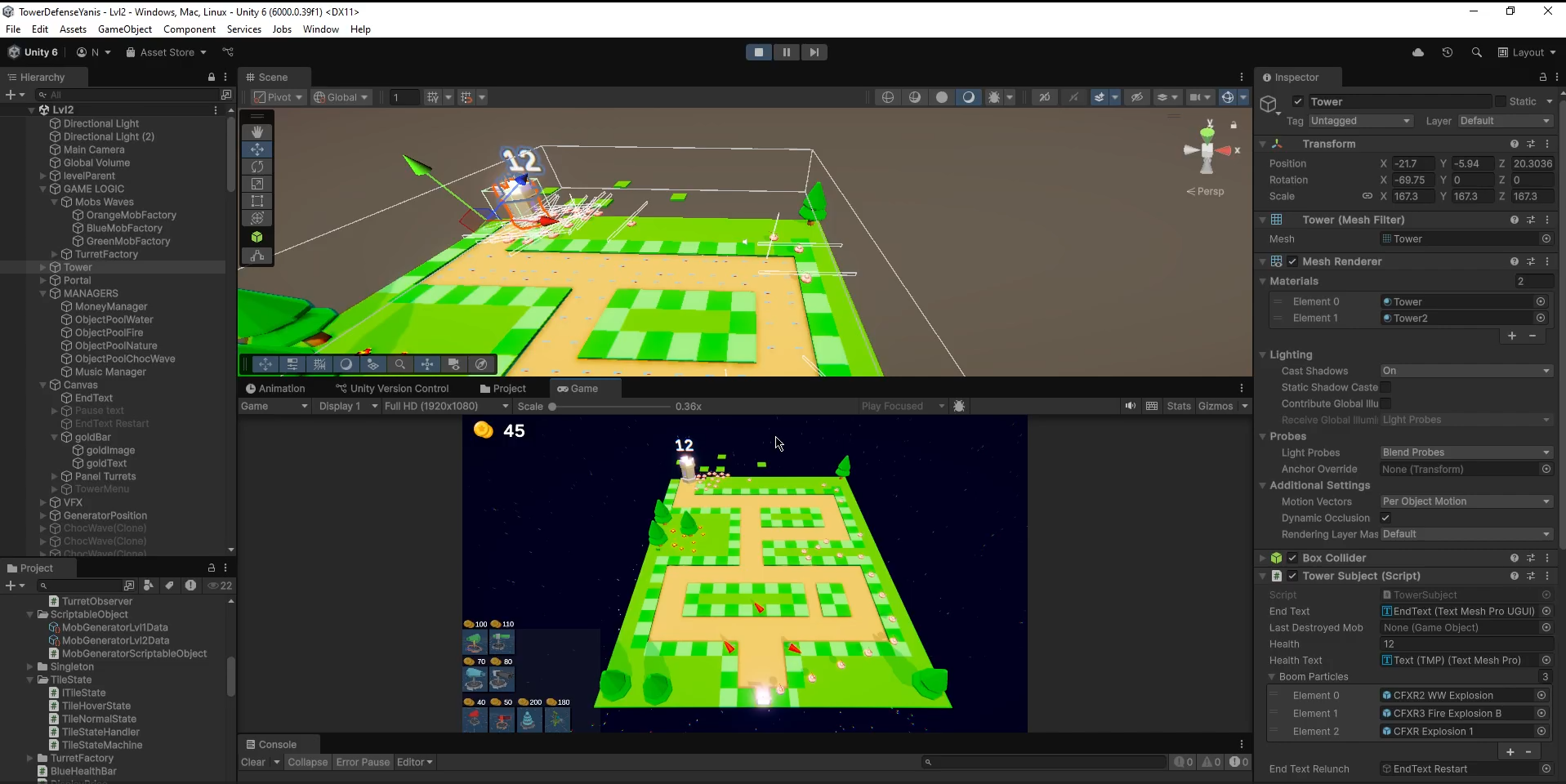Toggle the Static checkbox in Inspector
The image size is (1566, 784).
click(1501, 101)
